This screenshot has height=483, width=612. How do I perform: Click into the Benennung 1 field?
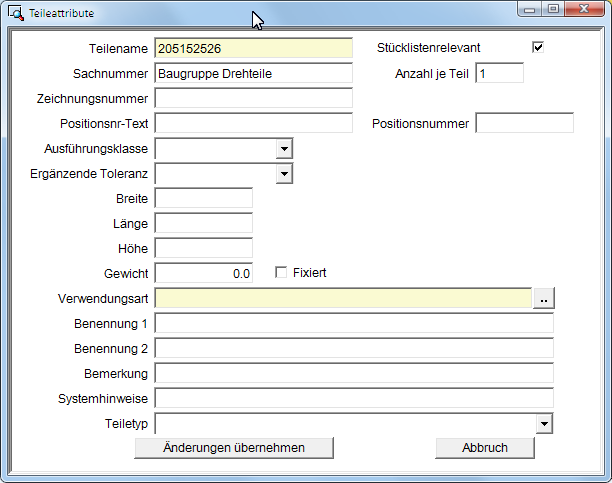[x=353, y=323]
